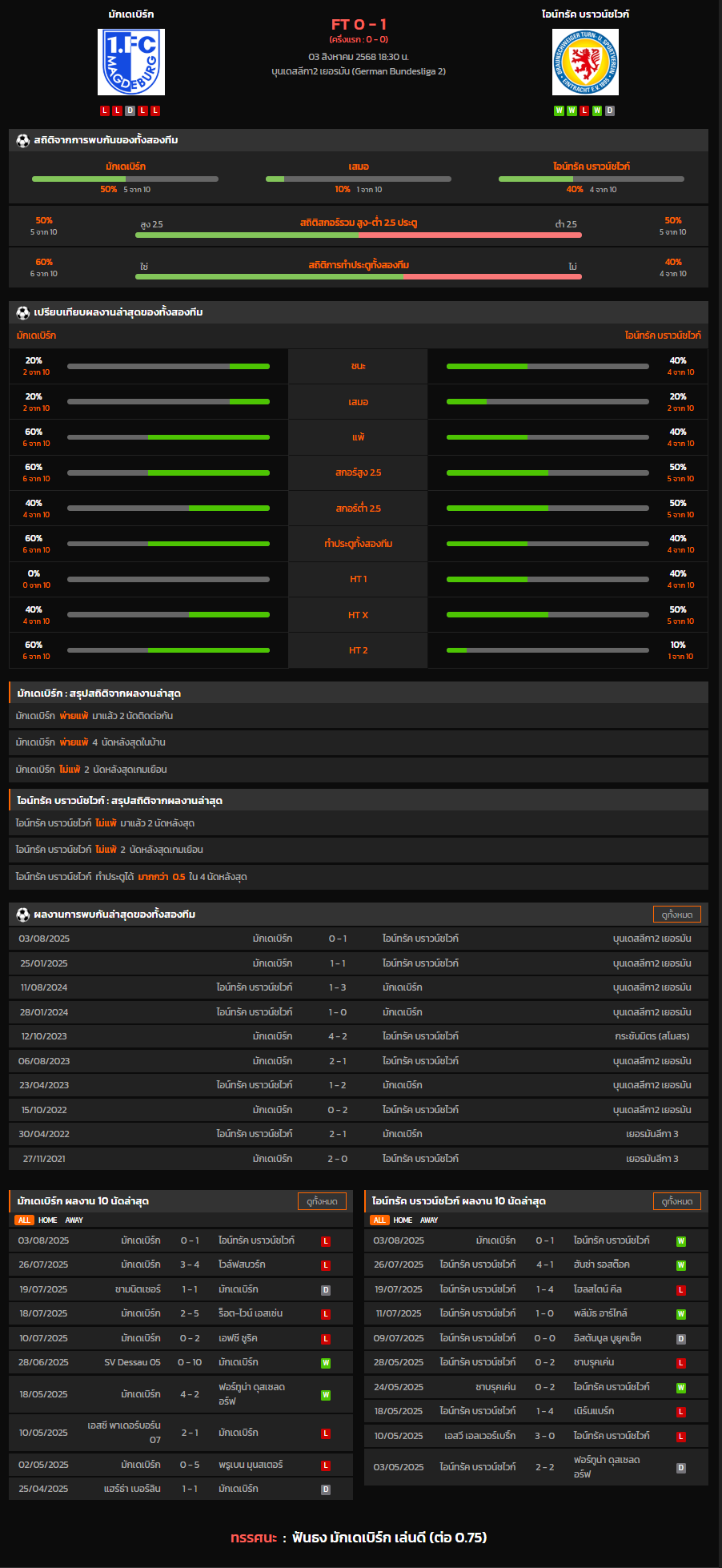
Task: Click the D badge on Braunschweig panel's 09/07/2025 row
Action: [x=681, y=1339]
